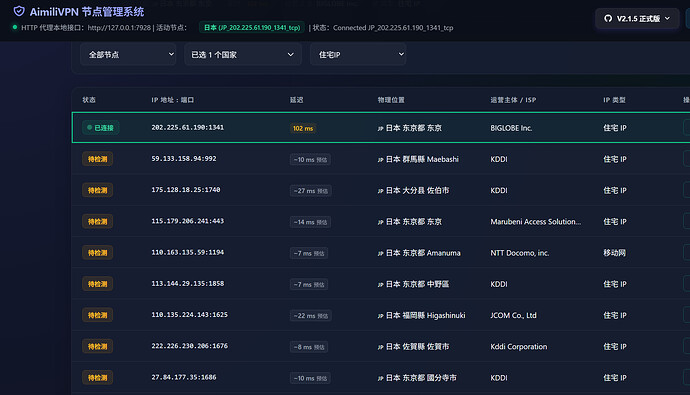Click the Connected JP_202.225.61.190_1341_tcp status text
The width and height of the screenshot is (690, 395).
[393, 28]
